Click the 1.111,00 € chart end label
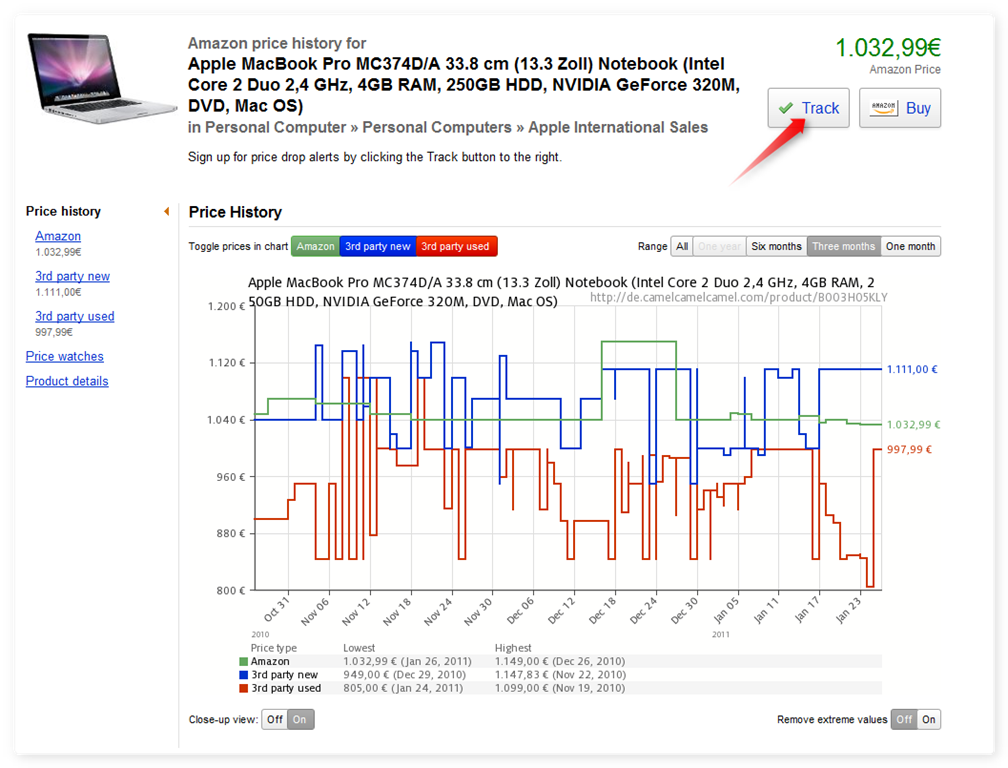The image size is (1008, 768). [912, 369]
